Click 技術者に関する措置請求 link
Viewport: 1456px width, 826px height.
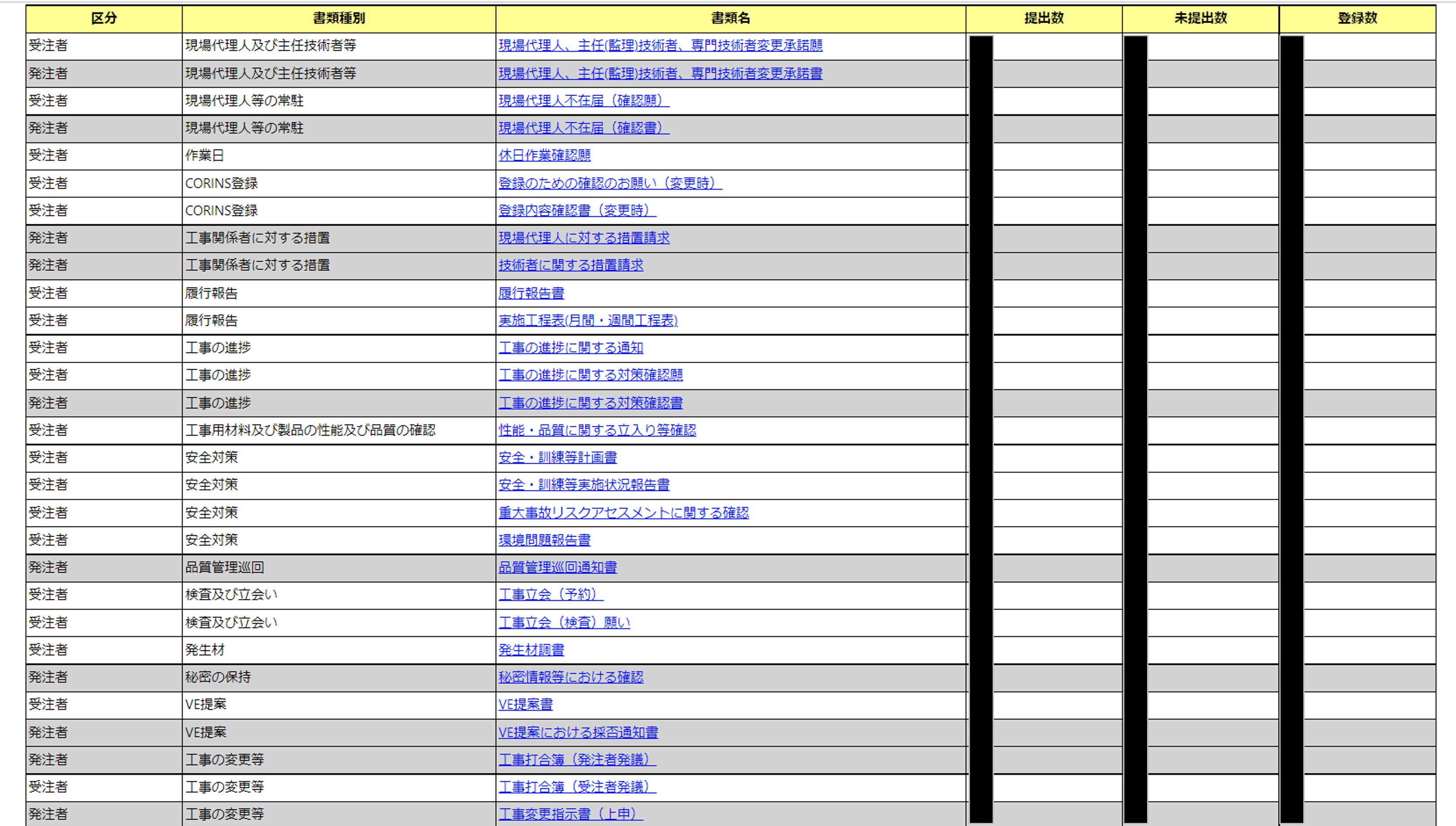(571, 265)
